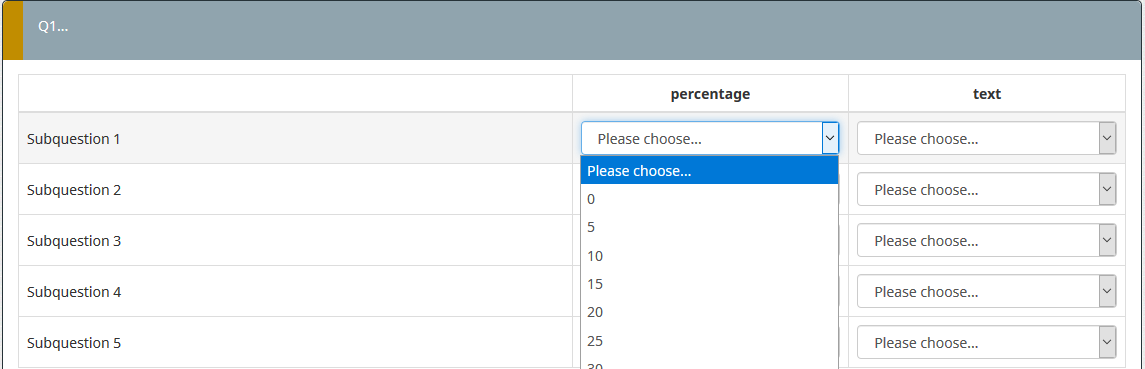Pick 25 in the percentage options
Image resolution: width=1145 pixels, height=369 pixels.
709,341
